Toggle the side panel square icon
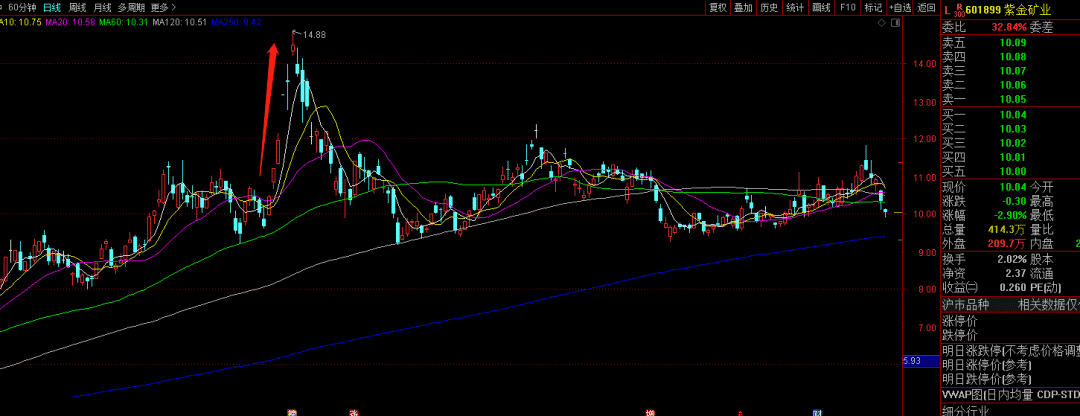The height and width of the screenshot is (416, 1080). pos(895,23)
